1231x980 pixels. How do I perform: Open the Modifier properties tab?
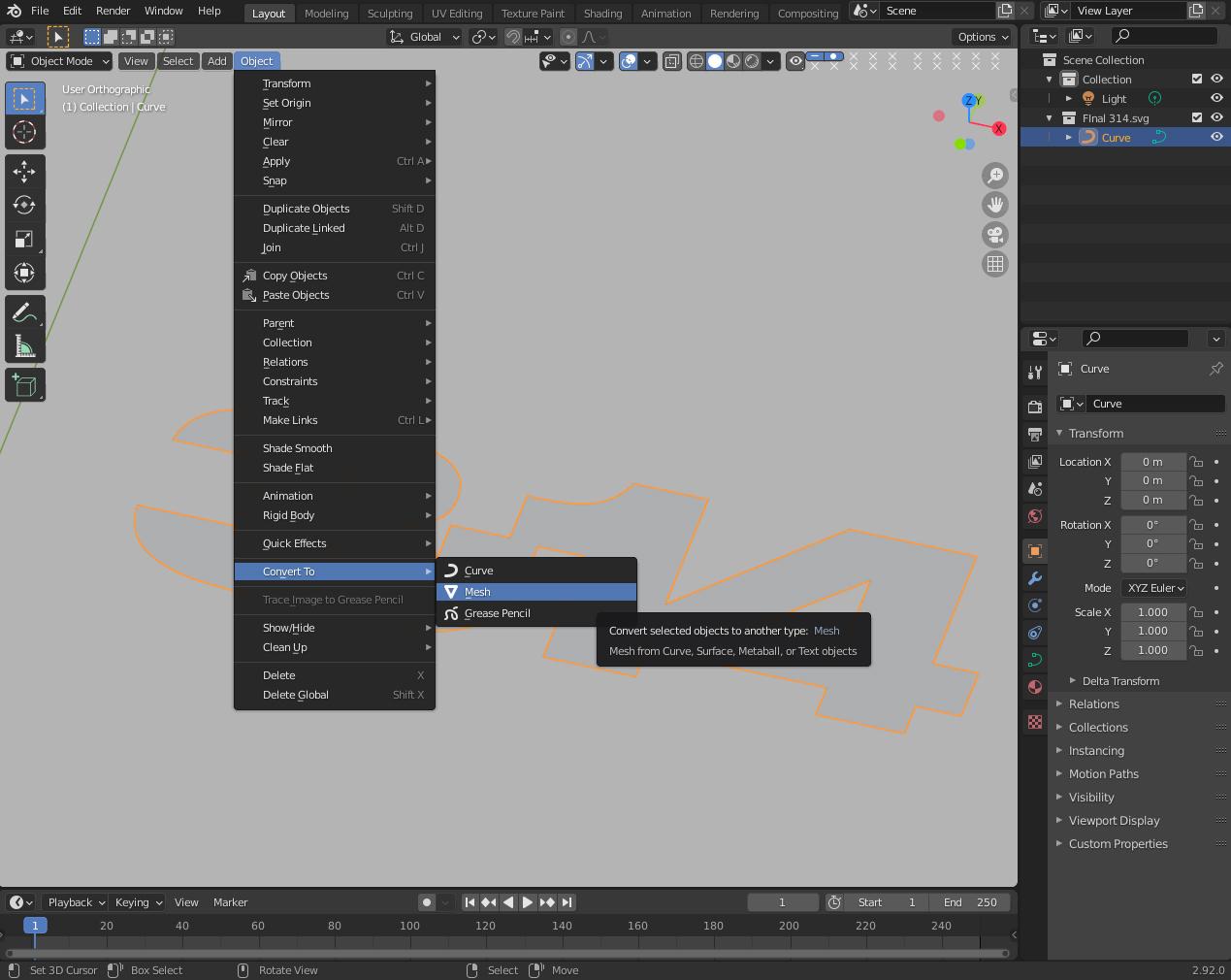[x=1034, y=578]
